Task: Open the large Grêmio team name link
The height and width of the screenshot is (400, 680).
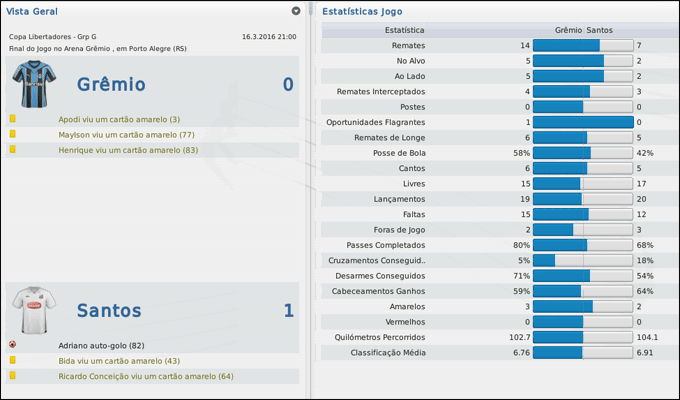Action: point(111,84)
